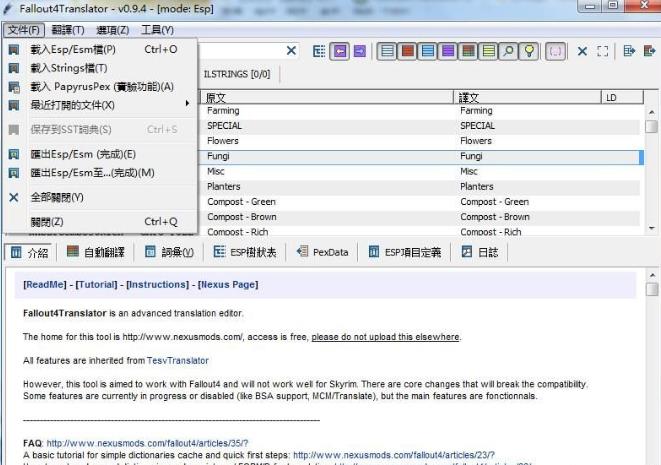
Task: Click the light bulb icon in toolbar
Action: coord(529,51)
